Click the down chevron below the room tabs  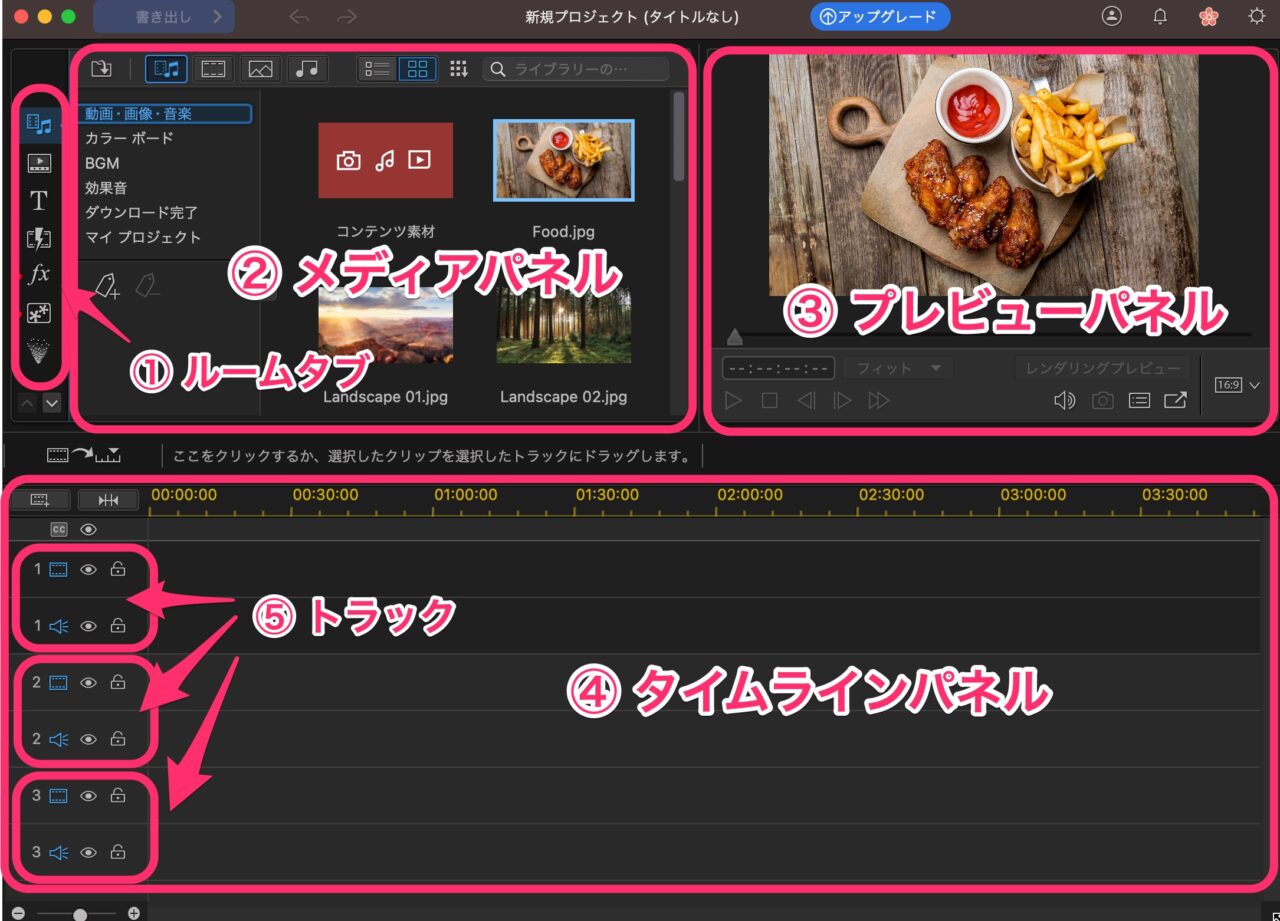(x=52, y=403)
